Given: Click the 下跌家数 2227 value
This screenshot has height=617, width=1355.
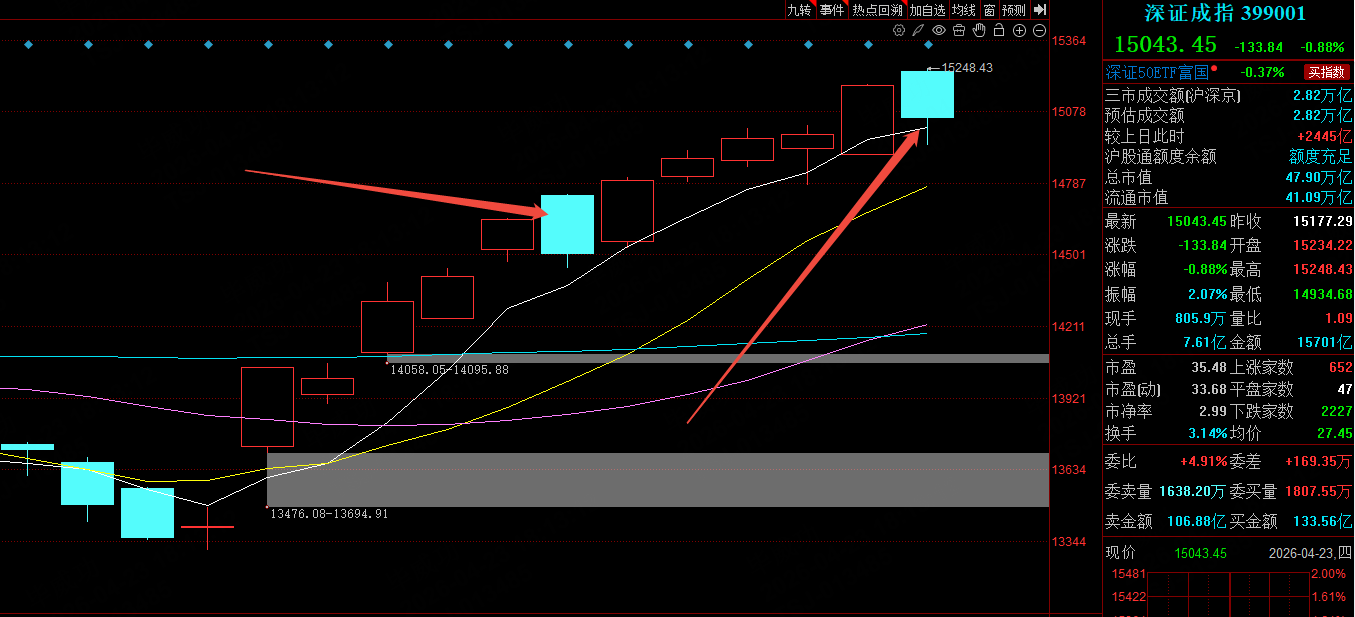Looking at the screenshot, I should pyautogui.click(x=1335, y=411).
